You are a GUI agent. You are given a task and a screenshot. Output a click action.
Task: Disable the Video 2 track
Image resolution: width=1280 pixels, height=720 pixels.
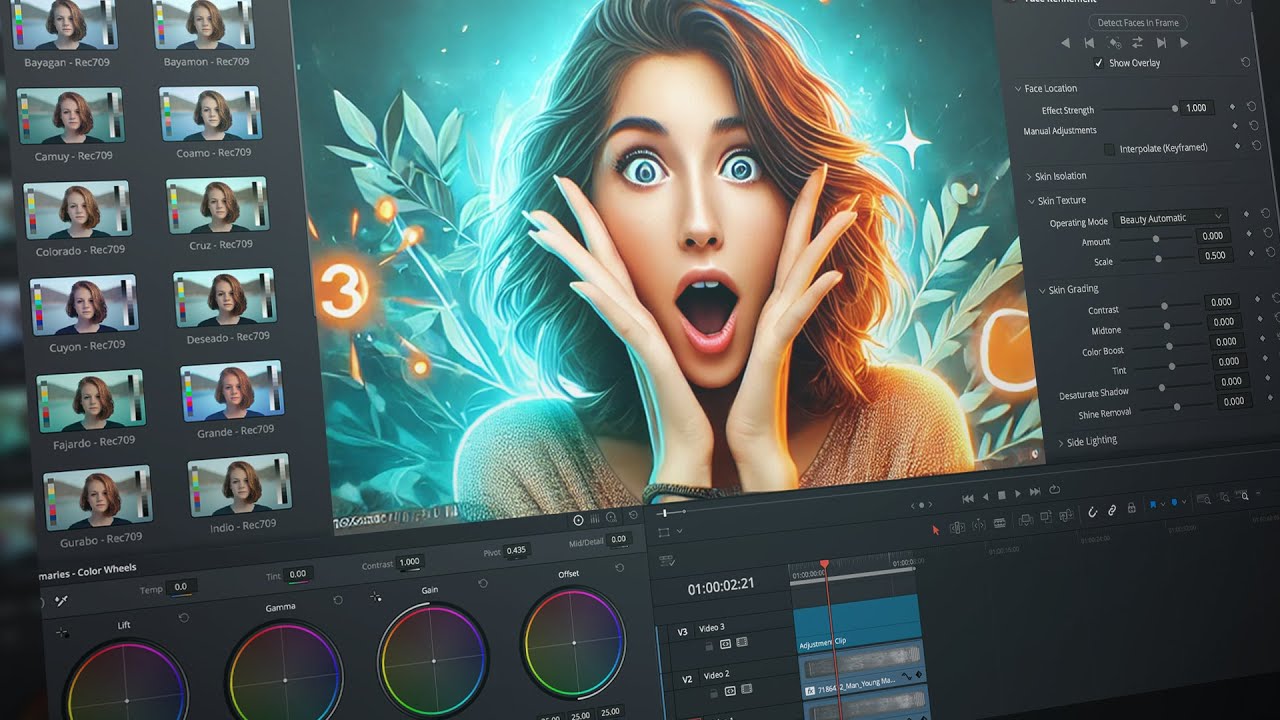[x=747, y=689]
